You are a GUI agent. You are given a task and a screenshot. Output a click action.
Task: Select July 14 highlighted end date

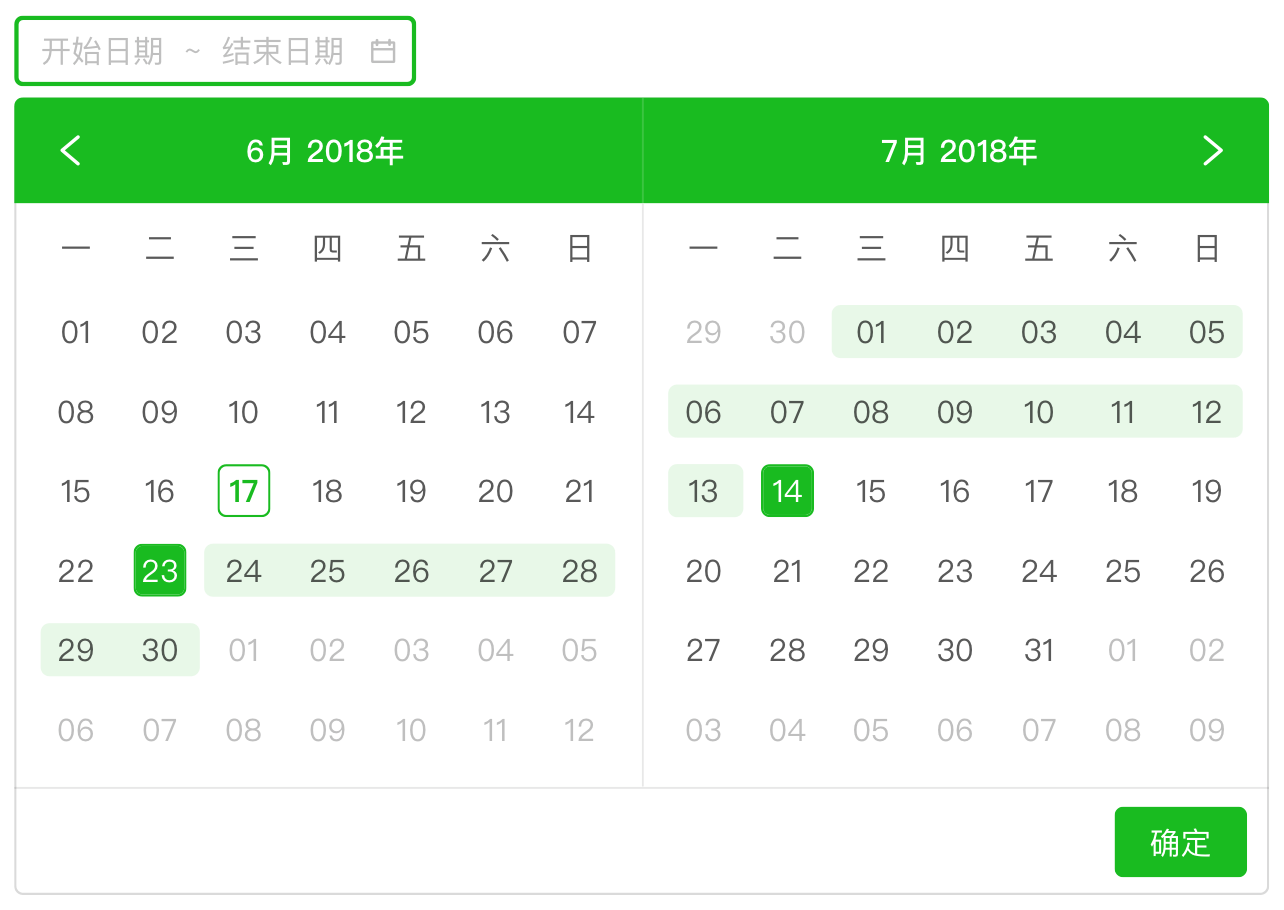788,491
